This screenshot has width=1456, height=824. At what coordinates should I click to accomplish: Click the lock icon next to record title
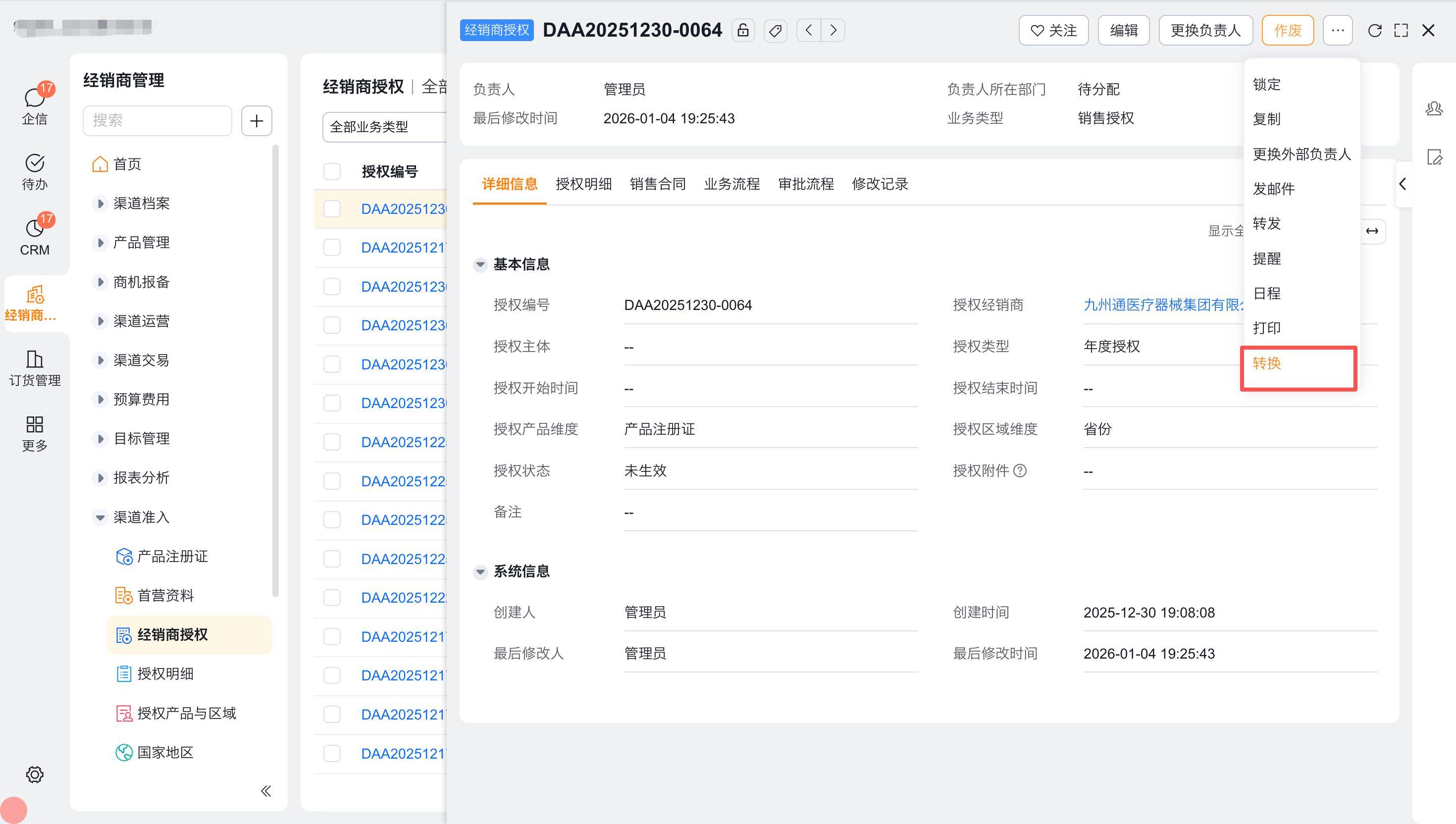coord(743,30)
